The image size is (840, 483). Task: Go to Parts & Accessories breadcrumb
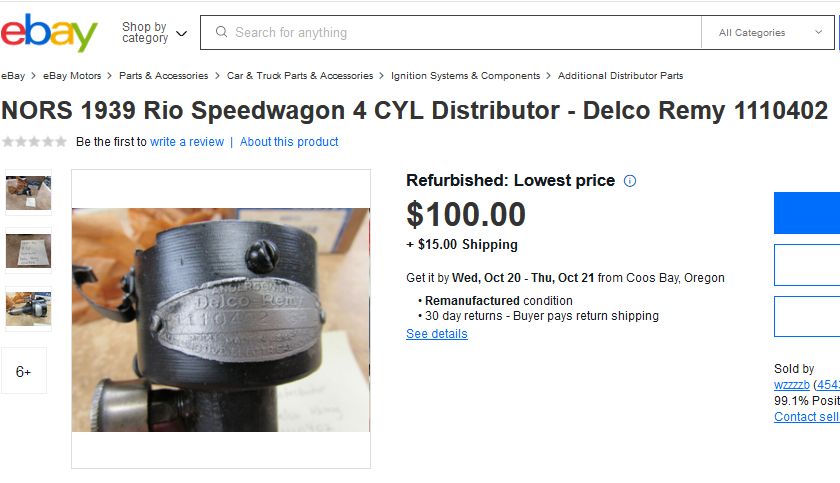point(163,76)
